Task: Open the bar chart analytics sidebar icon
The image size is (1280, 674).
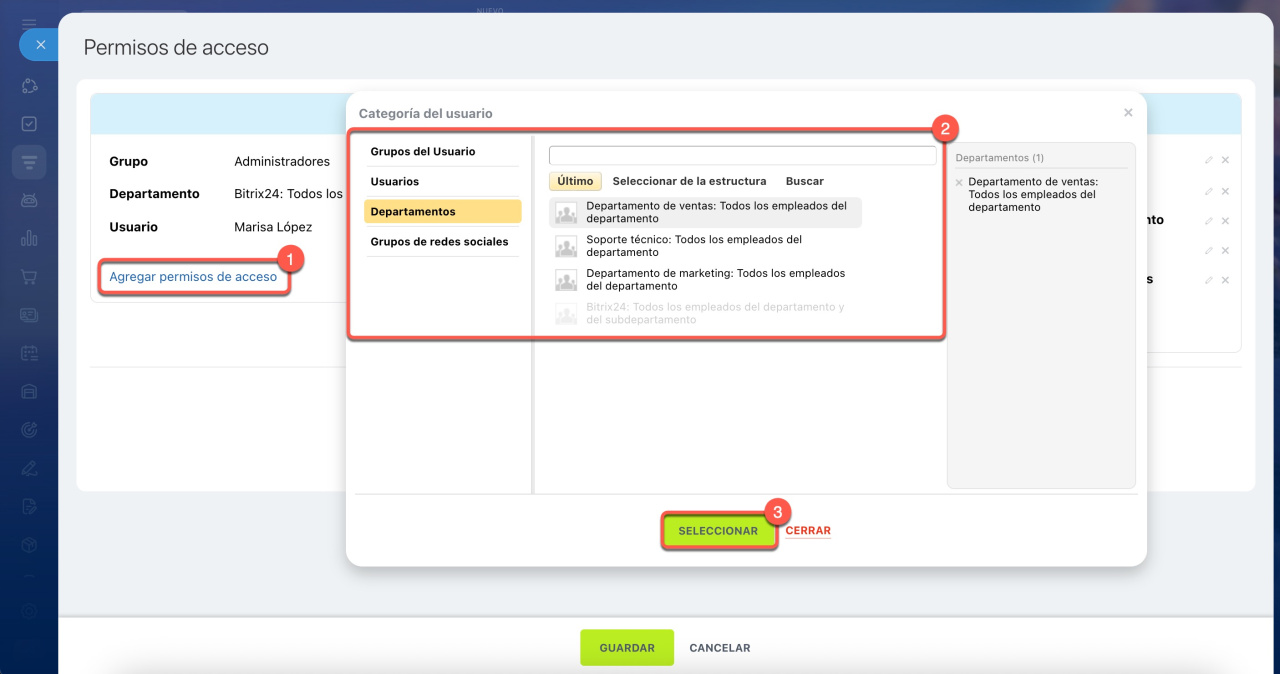Action: 29,239
